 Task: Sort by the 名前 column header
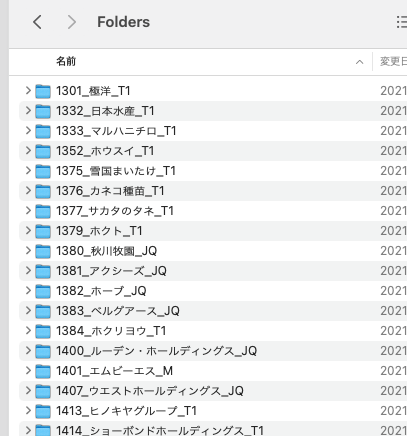click(x=66, y=61)
